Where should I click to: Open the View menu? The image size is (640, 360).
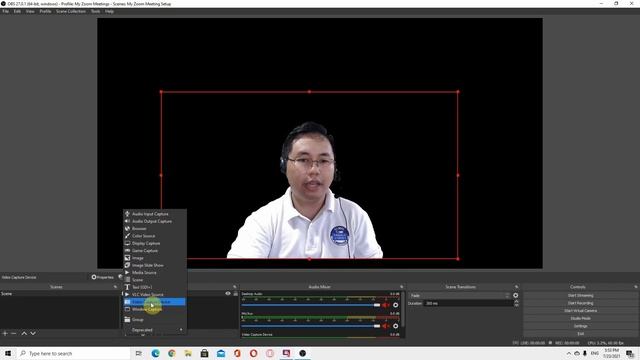click(30, 11)
